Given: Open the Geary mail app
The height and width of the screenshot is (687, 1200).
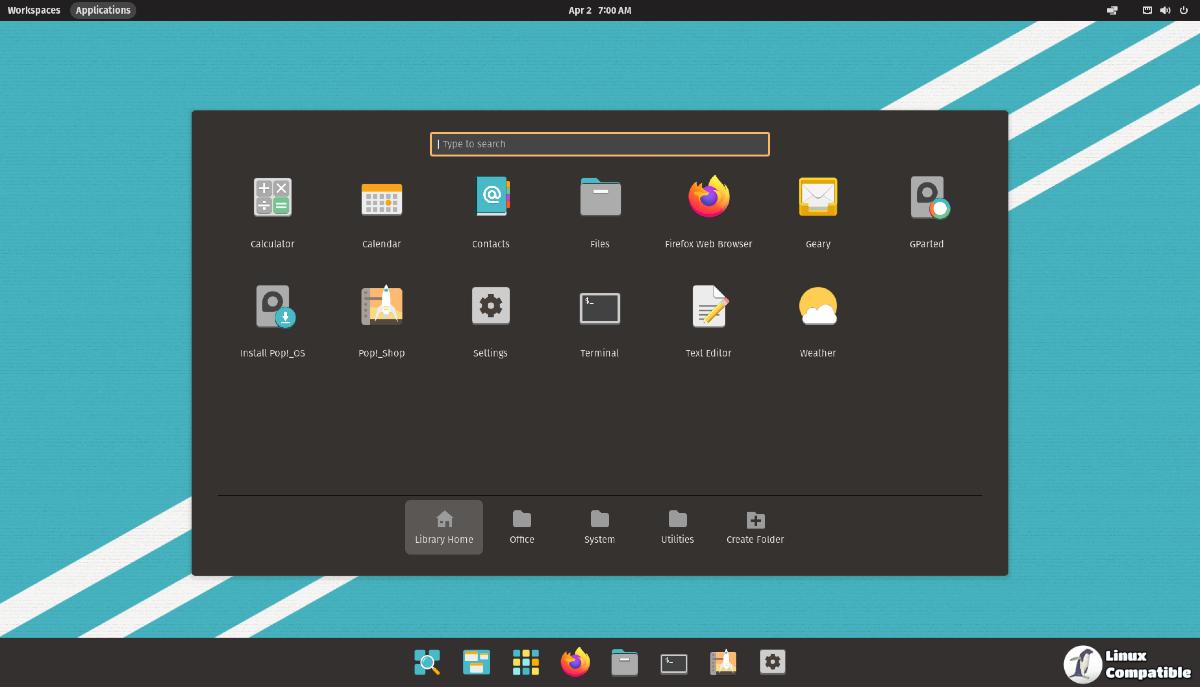Looking at the screenshot, I should pos(817,199).
